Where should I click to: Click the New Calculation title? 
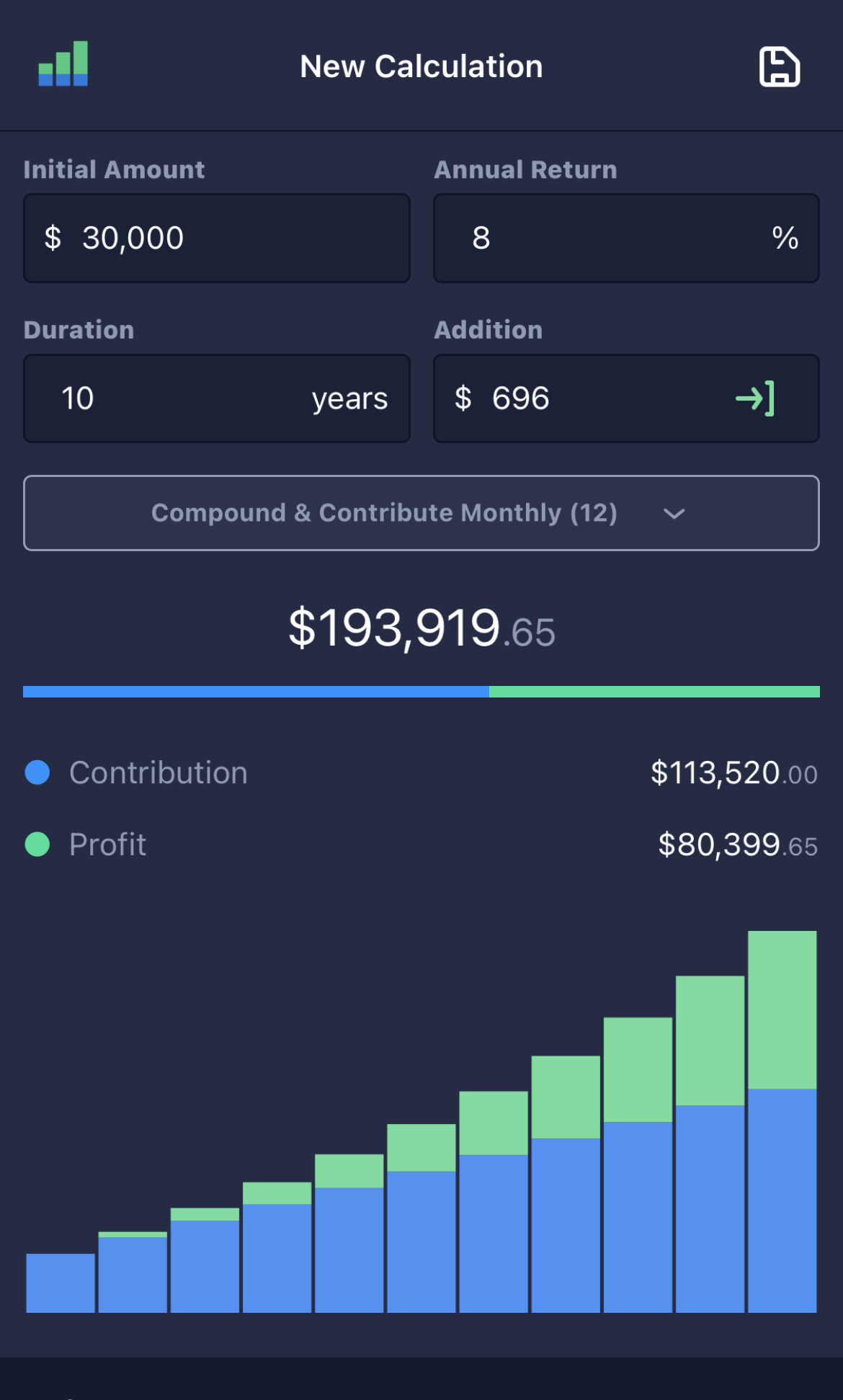(x=421, y=67)
